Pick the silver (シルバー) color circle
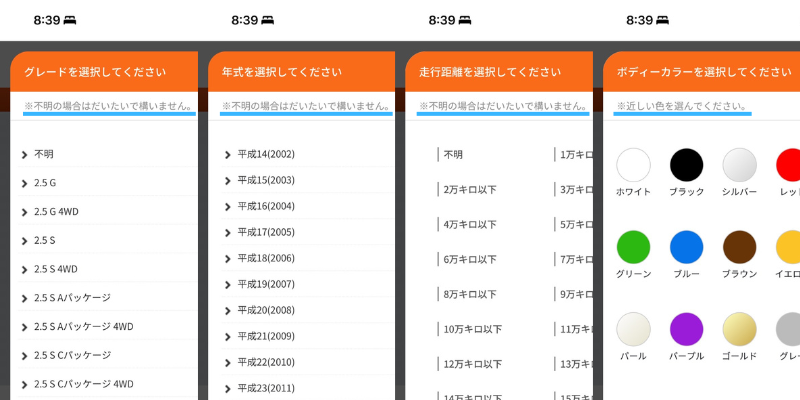 point(739,165)
